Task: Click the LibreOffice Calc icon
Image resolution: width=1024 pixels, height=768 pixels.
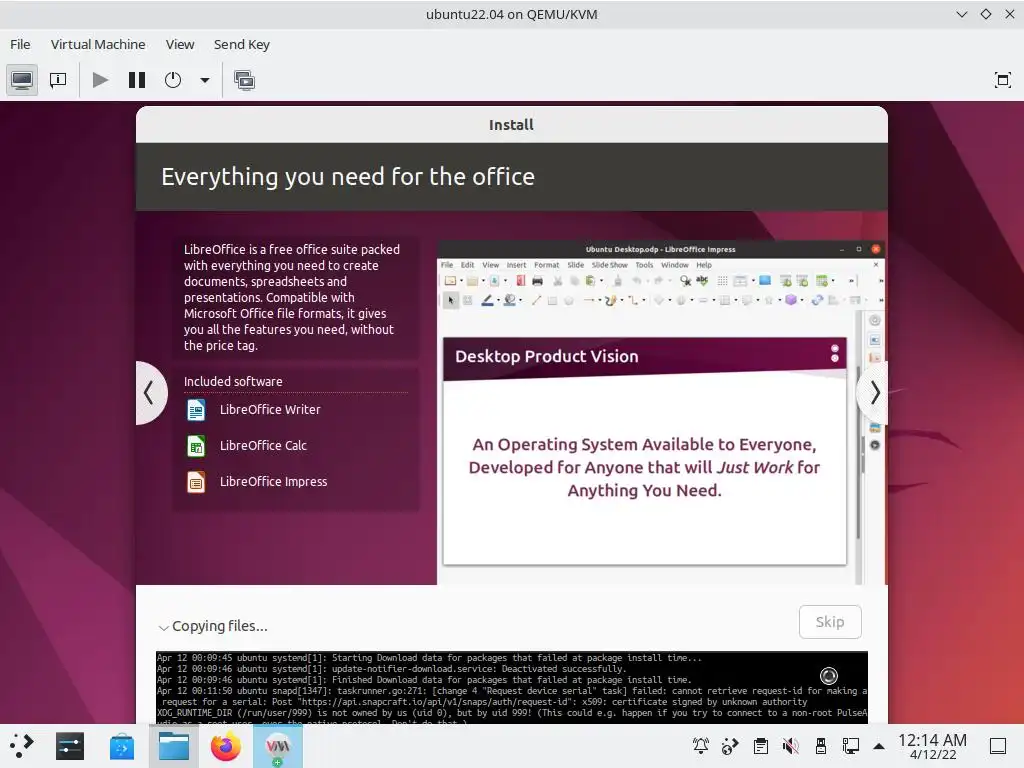Action: point(196,446)
